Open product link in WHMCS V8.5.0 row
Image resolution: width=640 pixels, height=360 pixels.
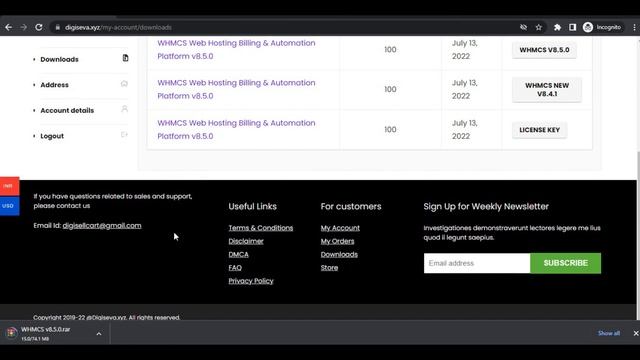coord(236,49)
